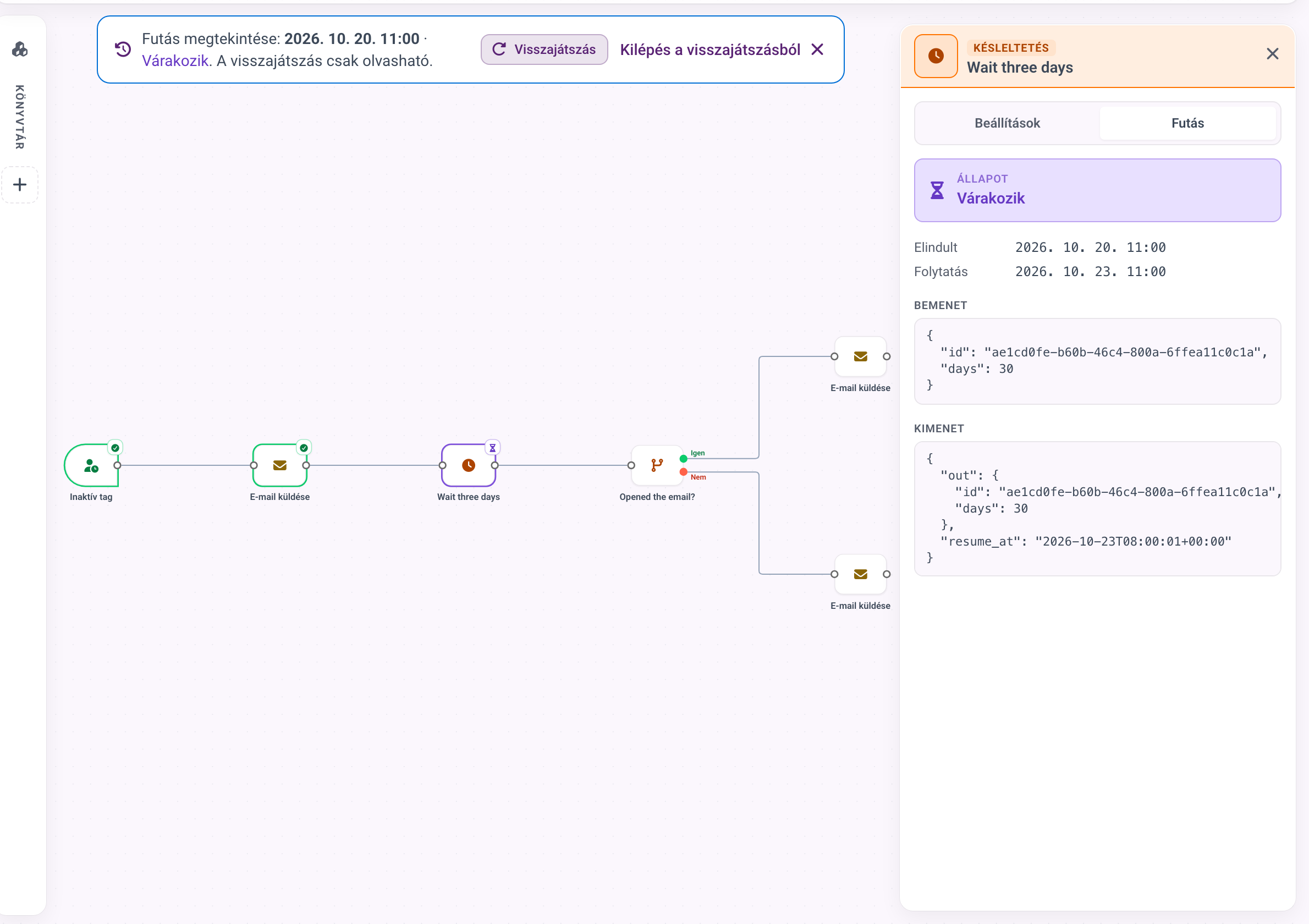Click the BEMENET section heading
The height and width of the screenshot is (924, 1309).
click(x=940, y=306)
